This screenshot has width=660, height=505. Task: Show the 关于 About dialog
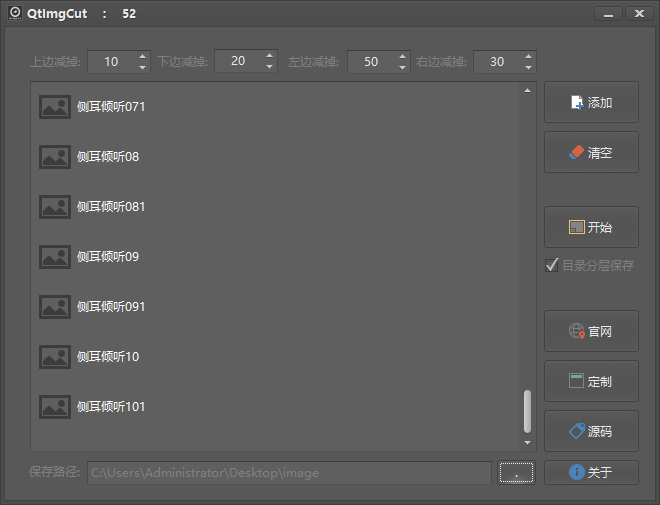tap(591, 472)
